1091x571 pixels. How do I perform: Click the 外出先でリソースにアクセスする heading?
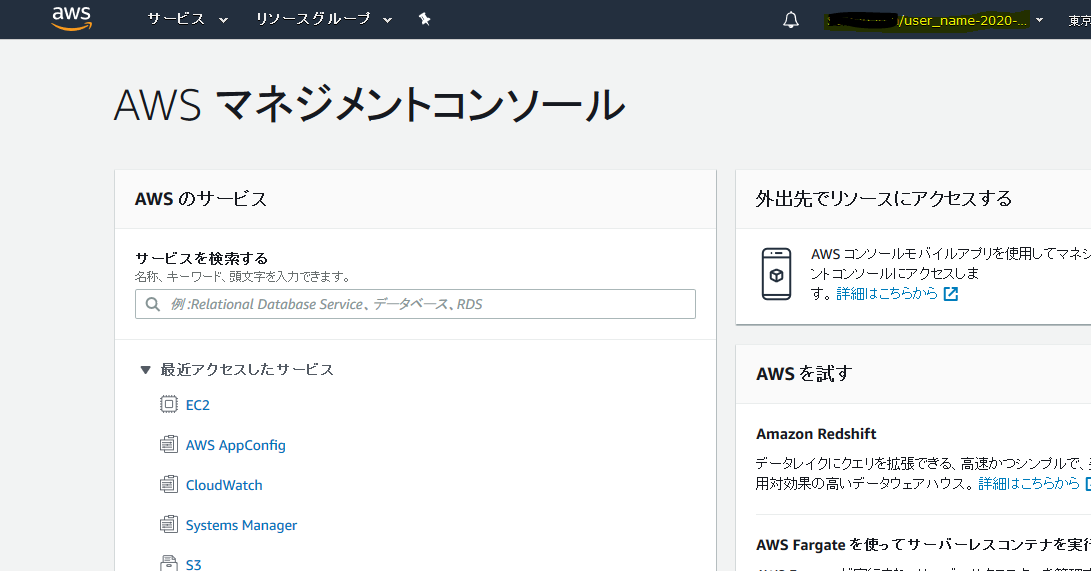tap(884, 199)
